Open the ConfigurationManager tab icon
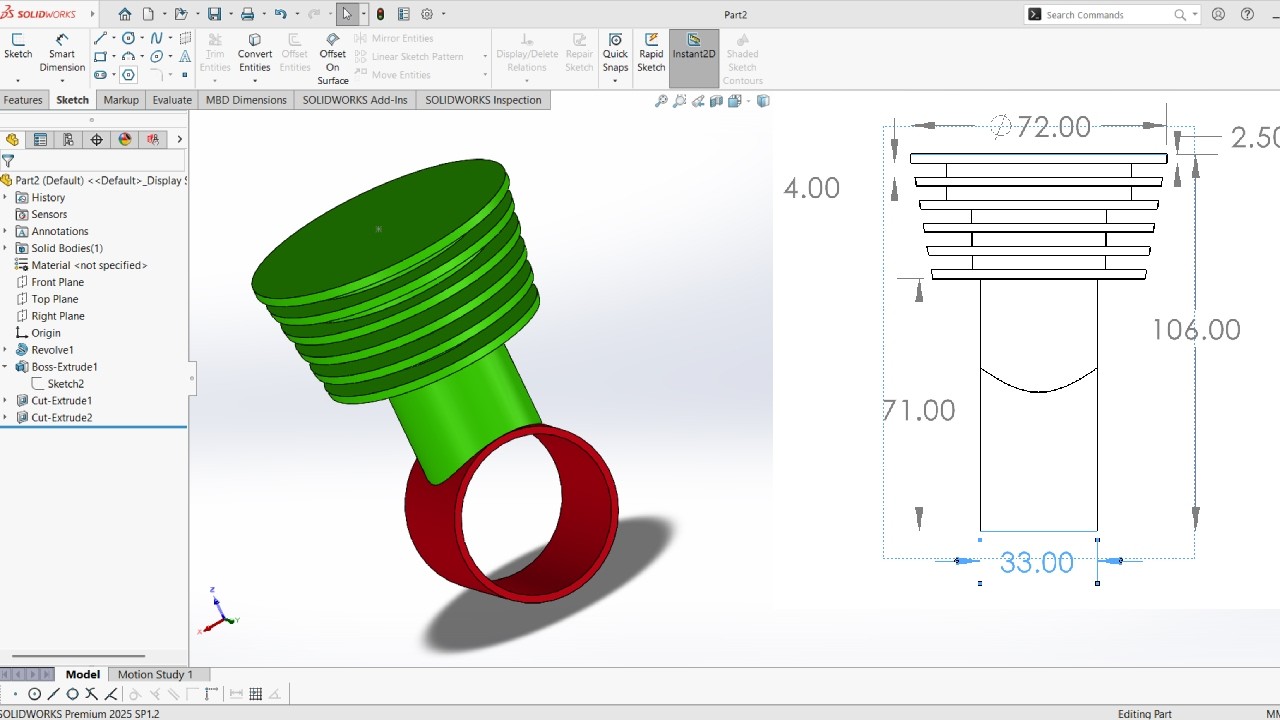This screenshot has height=720, width=1280. (68, 140)
